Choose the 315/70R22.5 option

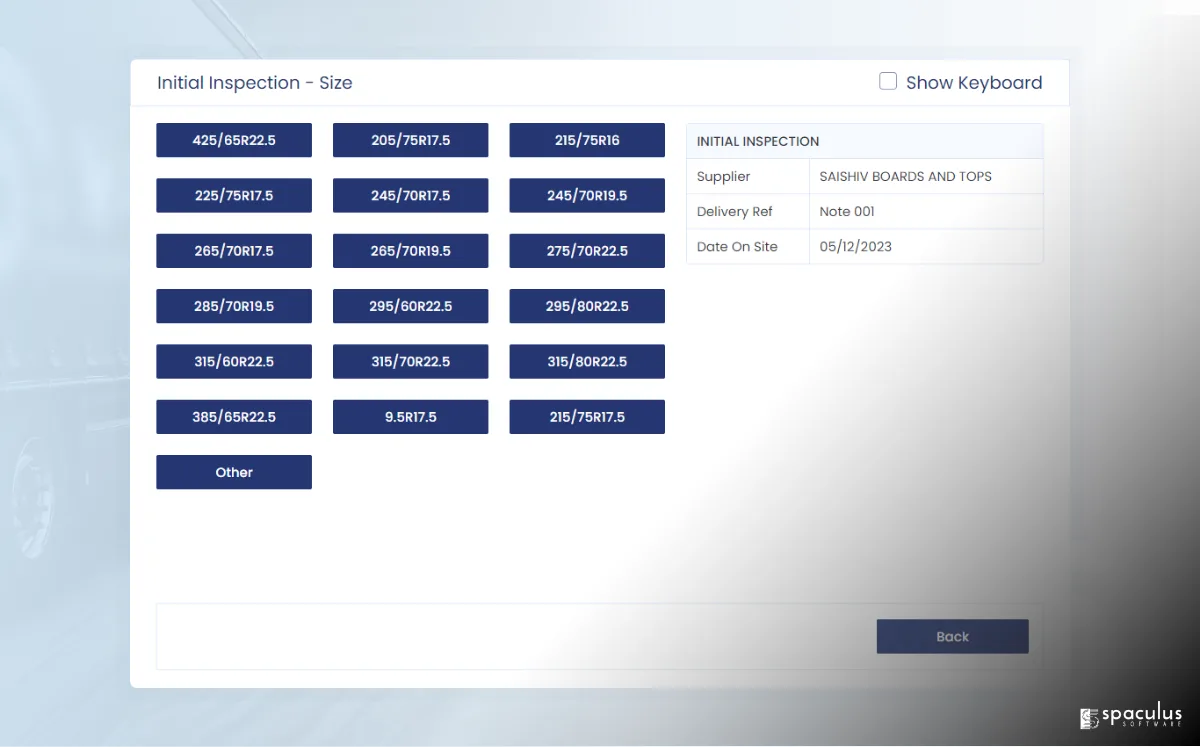[x=410, y=362]
